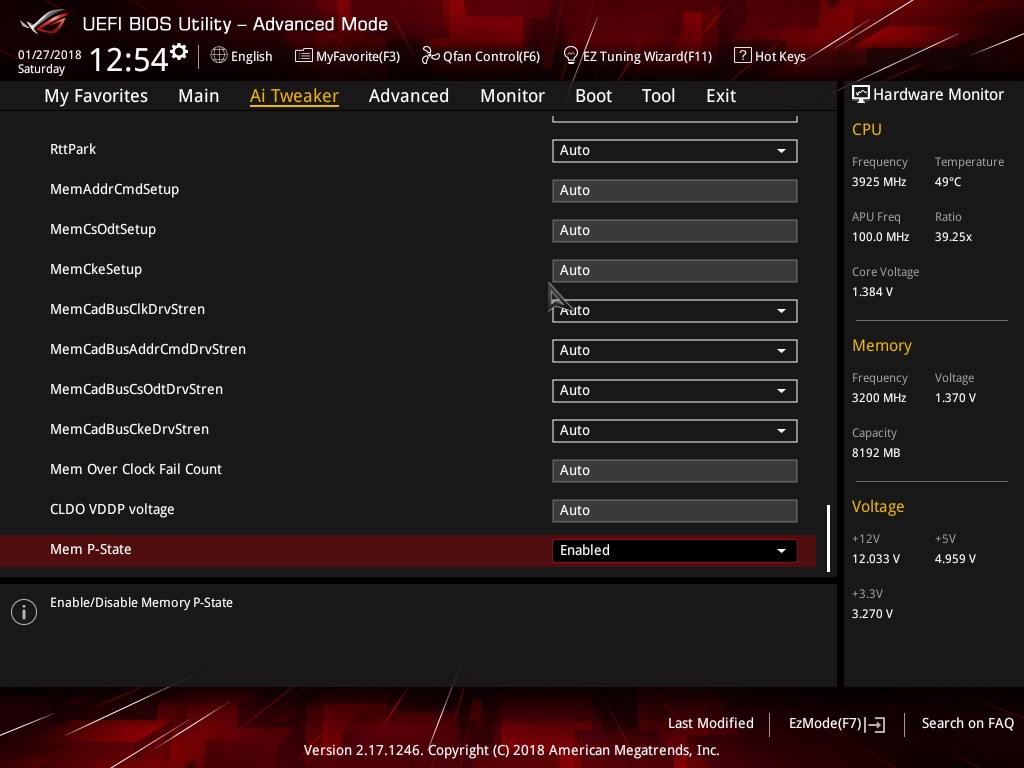Select the MemCsOdtSetup label

[x=103, y=229]
